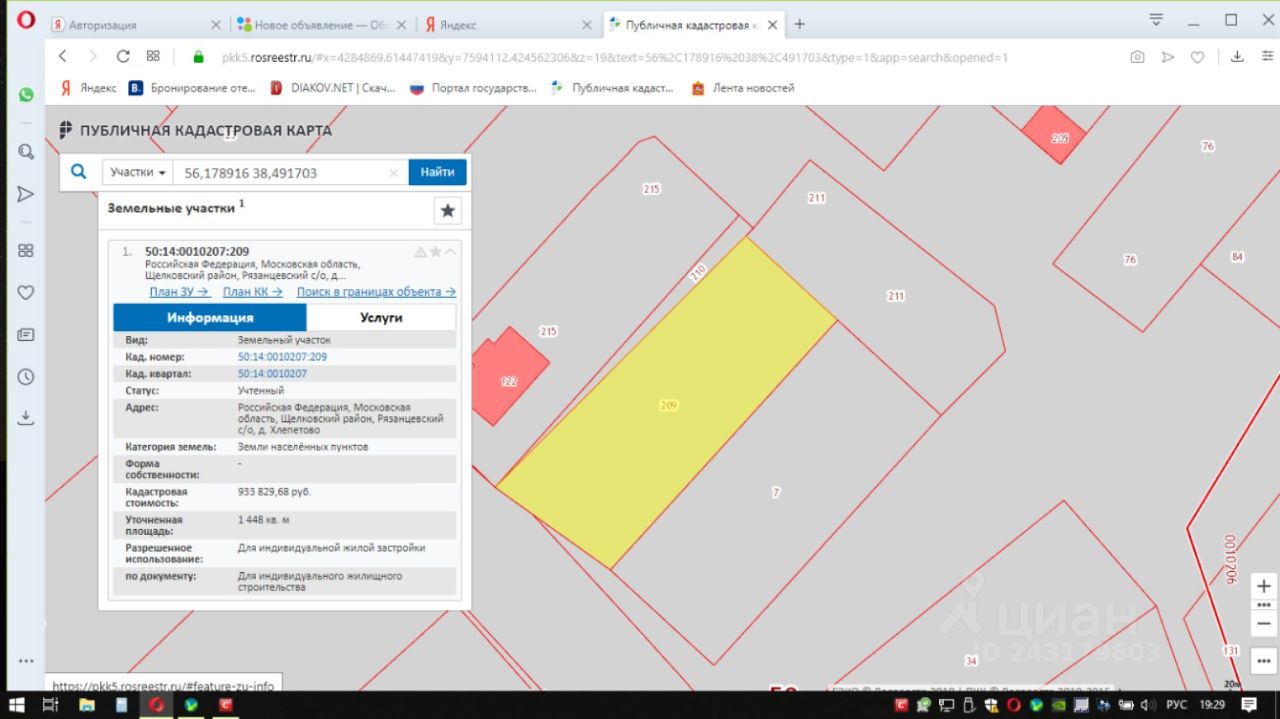Take snapshot with camera icon in address bar
This screenshot has height=719, width=1280.
tap(1137, 57)
